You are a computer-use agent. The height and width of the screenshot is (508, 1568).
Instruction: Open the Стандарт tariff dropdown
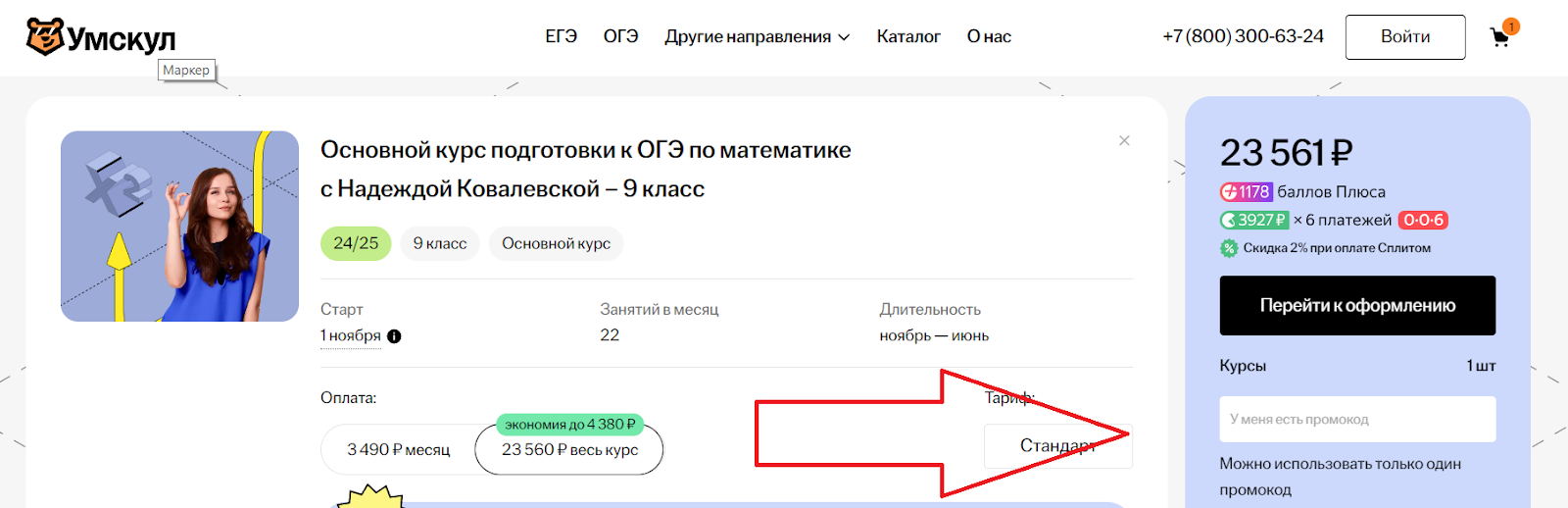click(x=1058, y=446)
